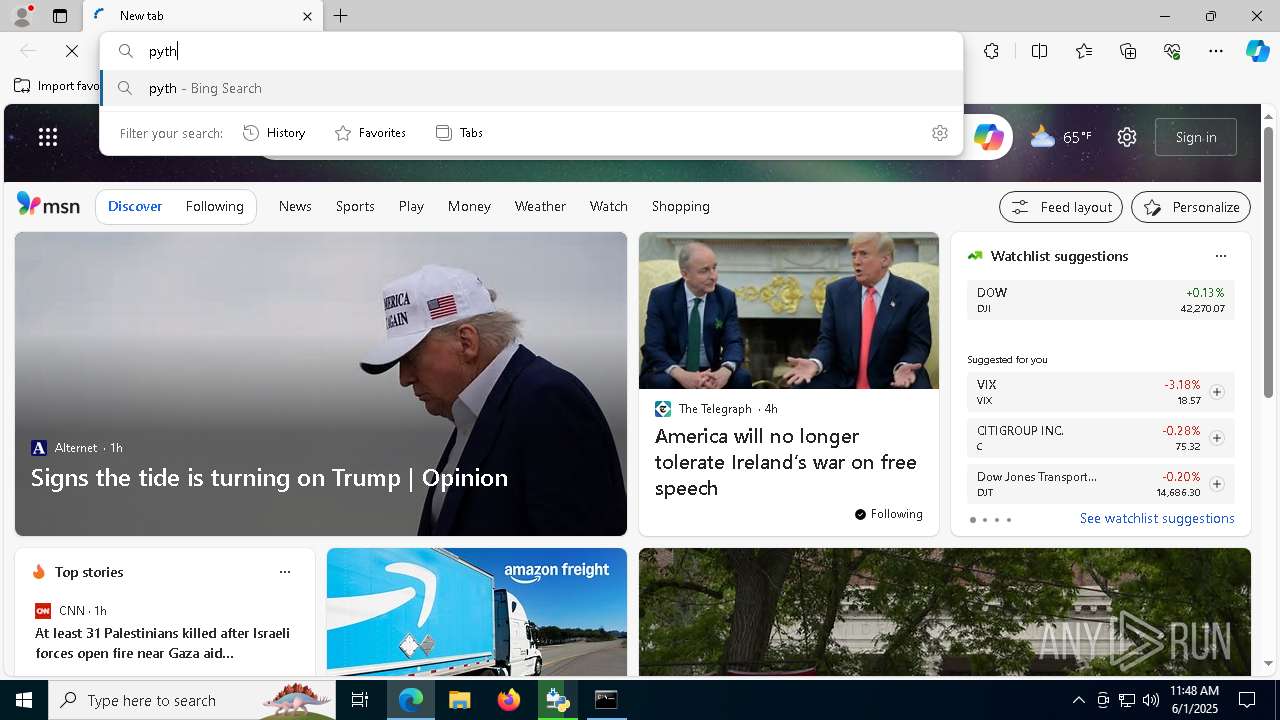The height and width of the screenshot is (720, 1280).
Task: Filter search by History
Action: point(274,133)
